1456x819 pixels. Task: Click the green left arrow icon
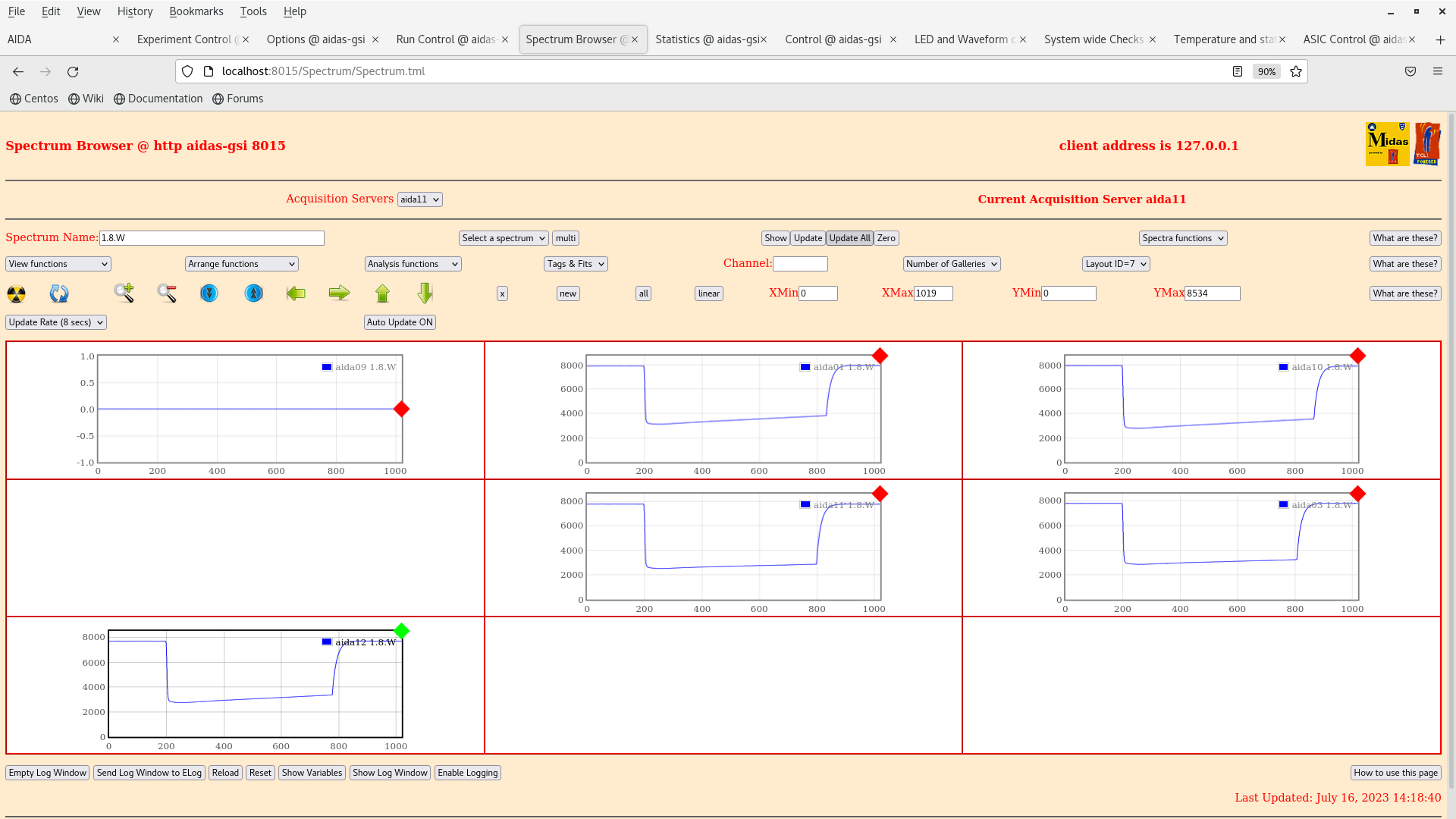pyautogui.click(x=296, y=293)
